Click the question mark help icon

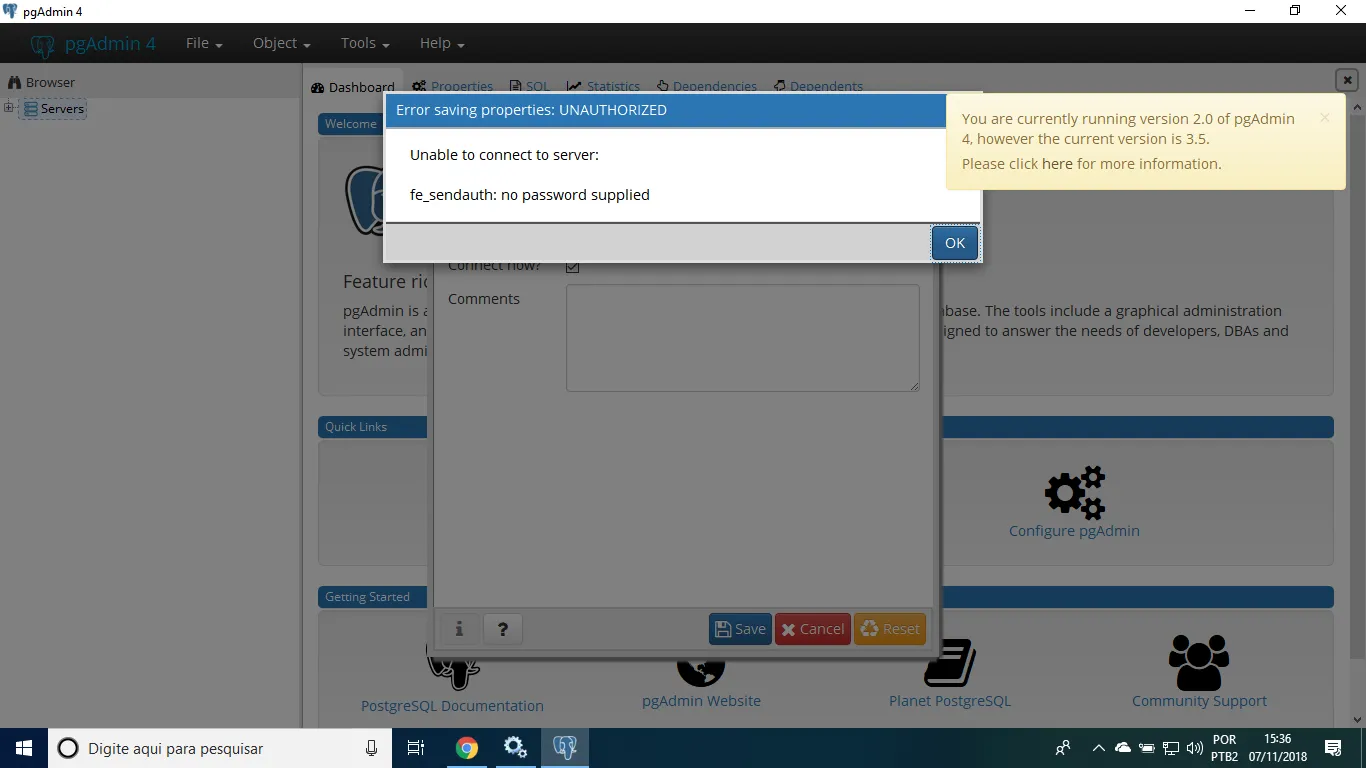(x=503, y=629)
